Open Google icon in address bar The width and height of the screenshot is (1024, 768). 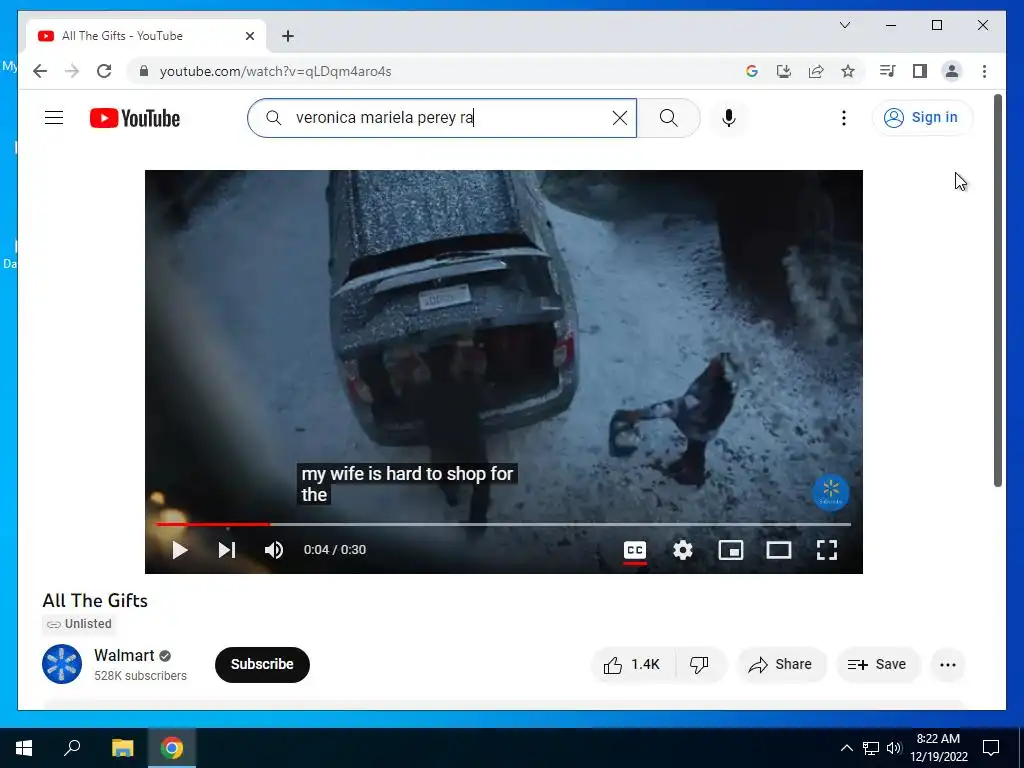(752, 71)
